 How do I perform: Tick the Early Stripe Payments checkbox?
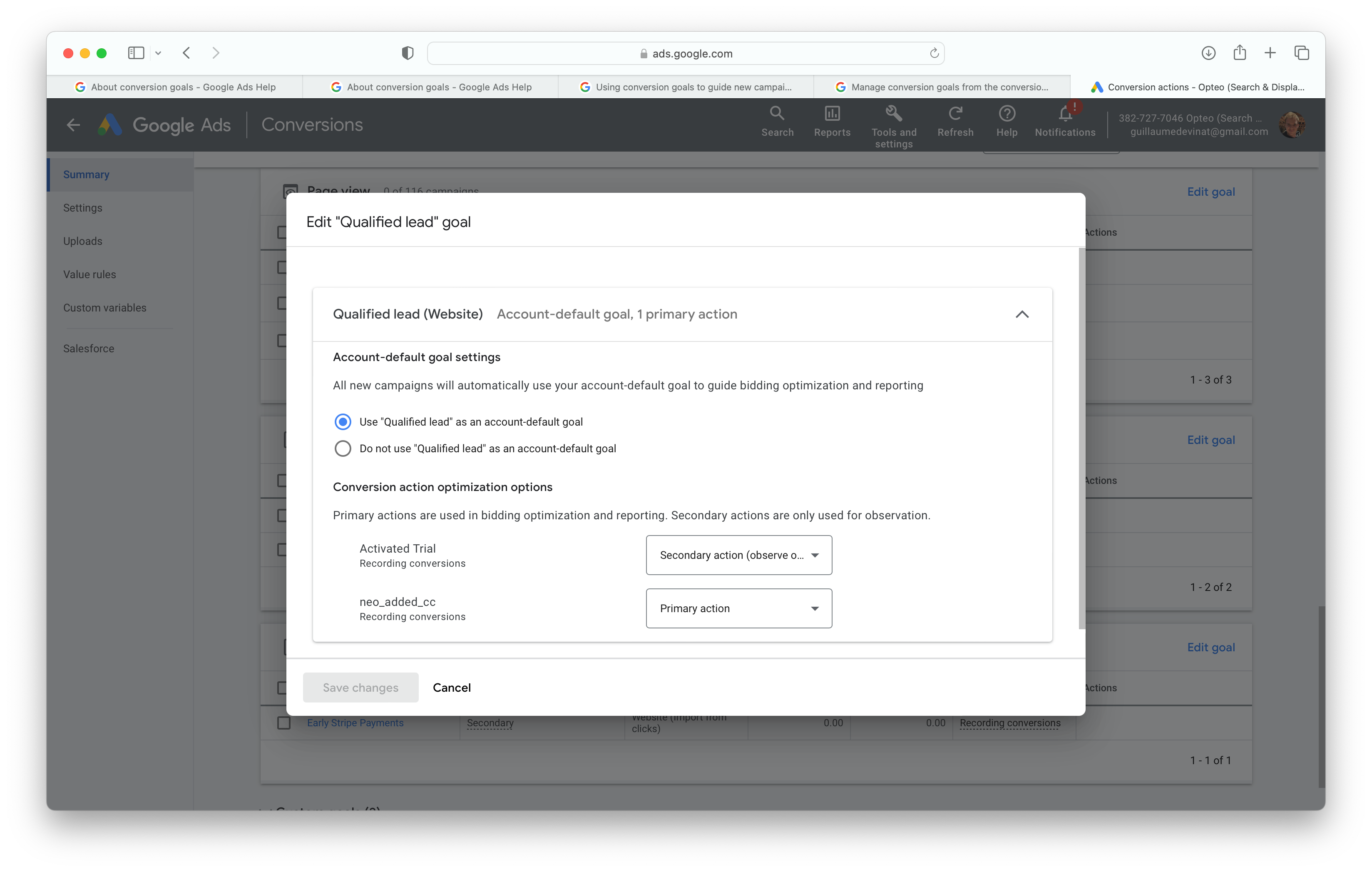[x=284, y=723]
